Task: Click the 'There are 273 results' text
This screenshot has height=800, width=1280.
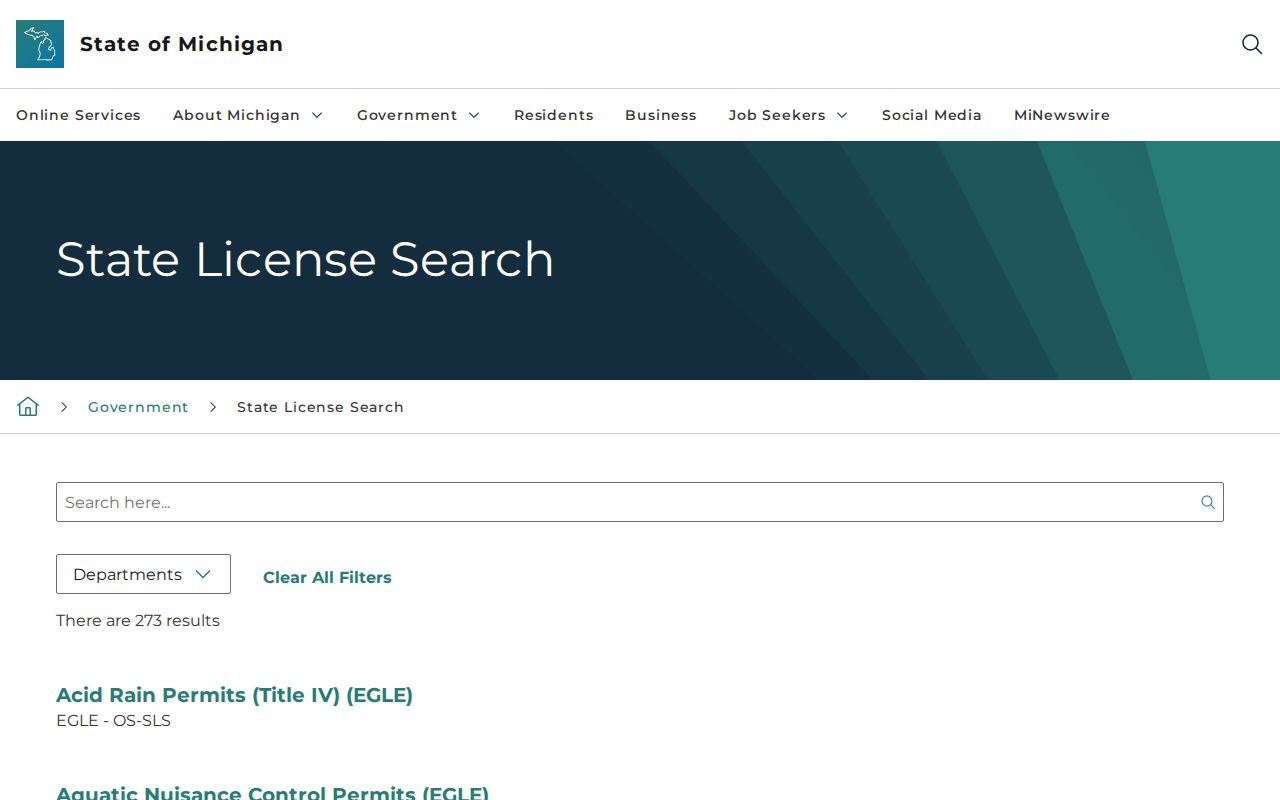Action: click(138, 621)
